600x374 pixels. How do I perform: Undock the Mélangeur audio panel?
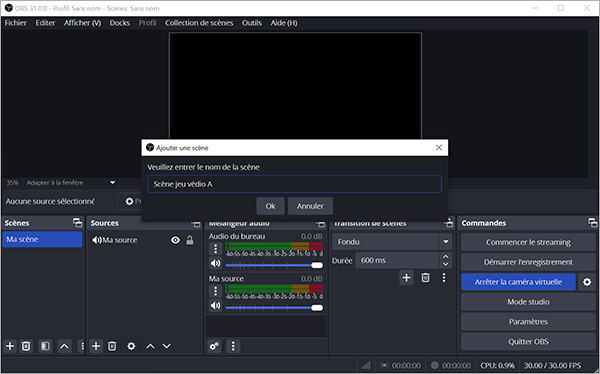(x=321, y=223)
